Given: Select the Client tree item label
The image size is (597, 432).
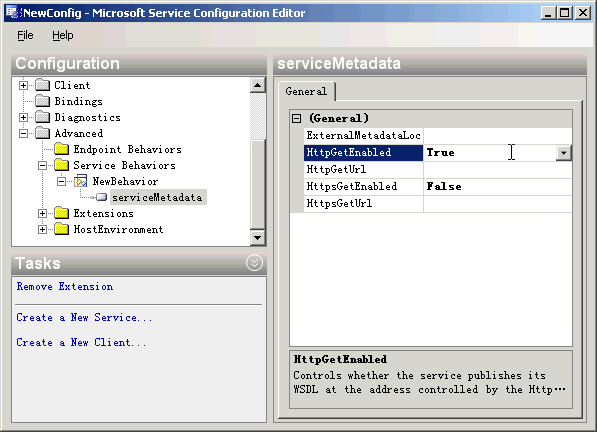Looking at the screenshot, I should click(72, 85).
